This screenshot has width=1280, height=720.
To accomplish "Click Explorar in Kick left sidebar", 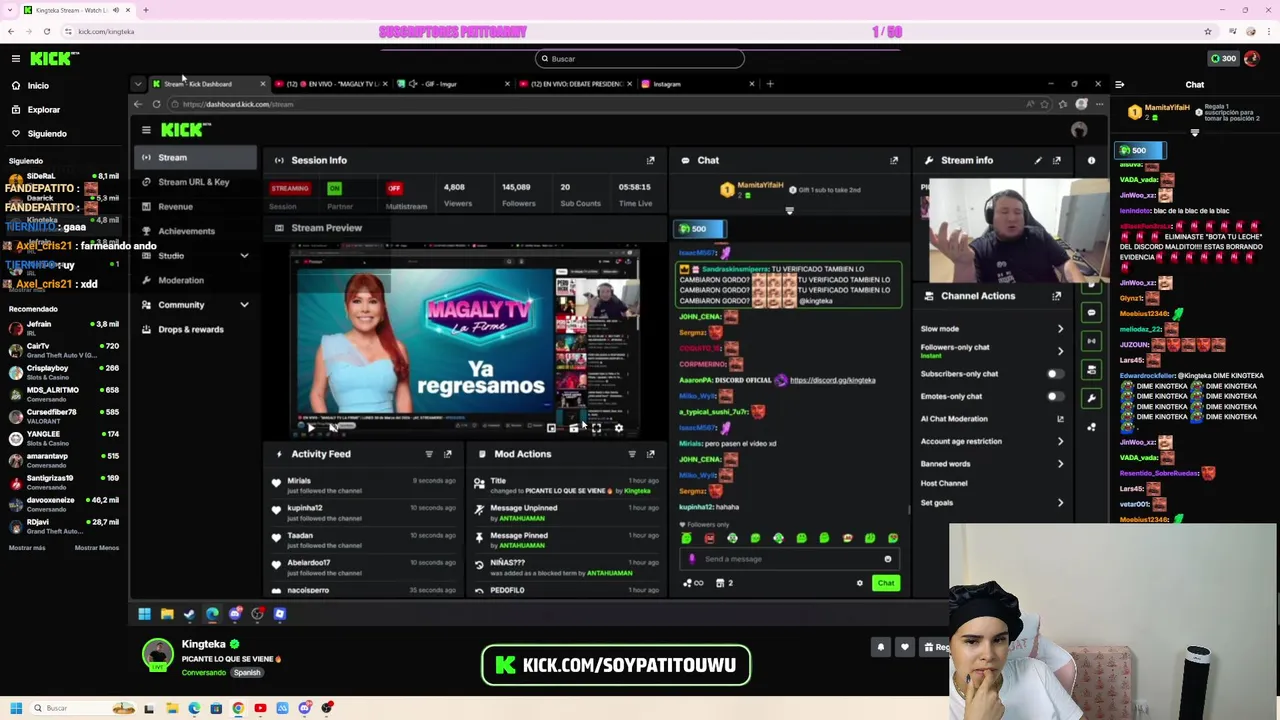I will (43, 110).
